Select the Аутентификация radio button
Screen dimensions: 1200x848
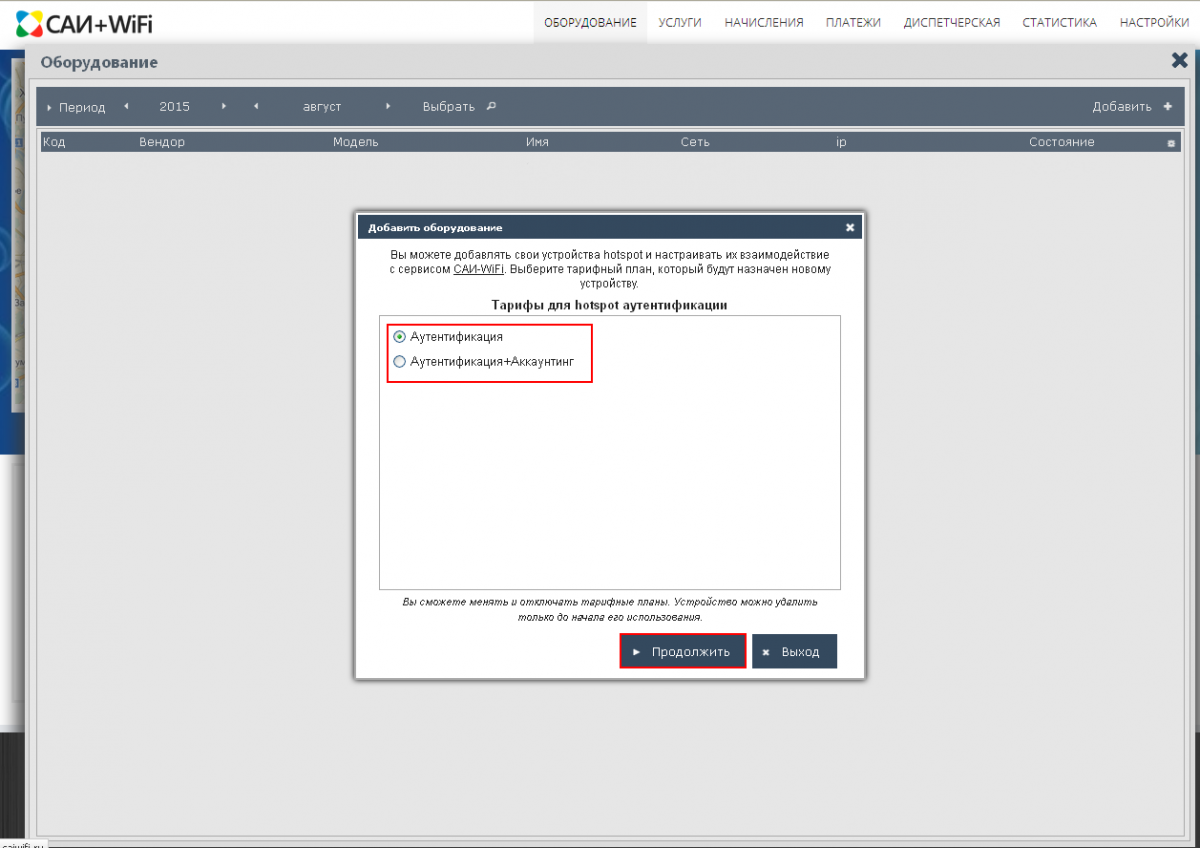tap(400, 337)
